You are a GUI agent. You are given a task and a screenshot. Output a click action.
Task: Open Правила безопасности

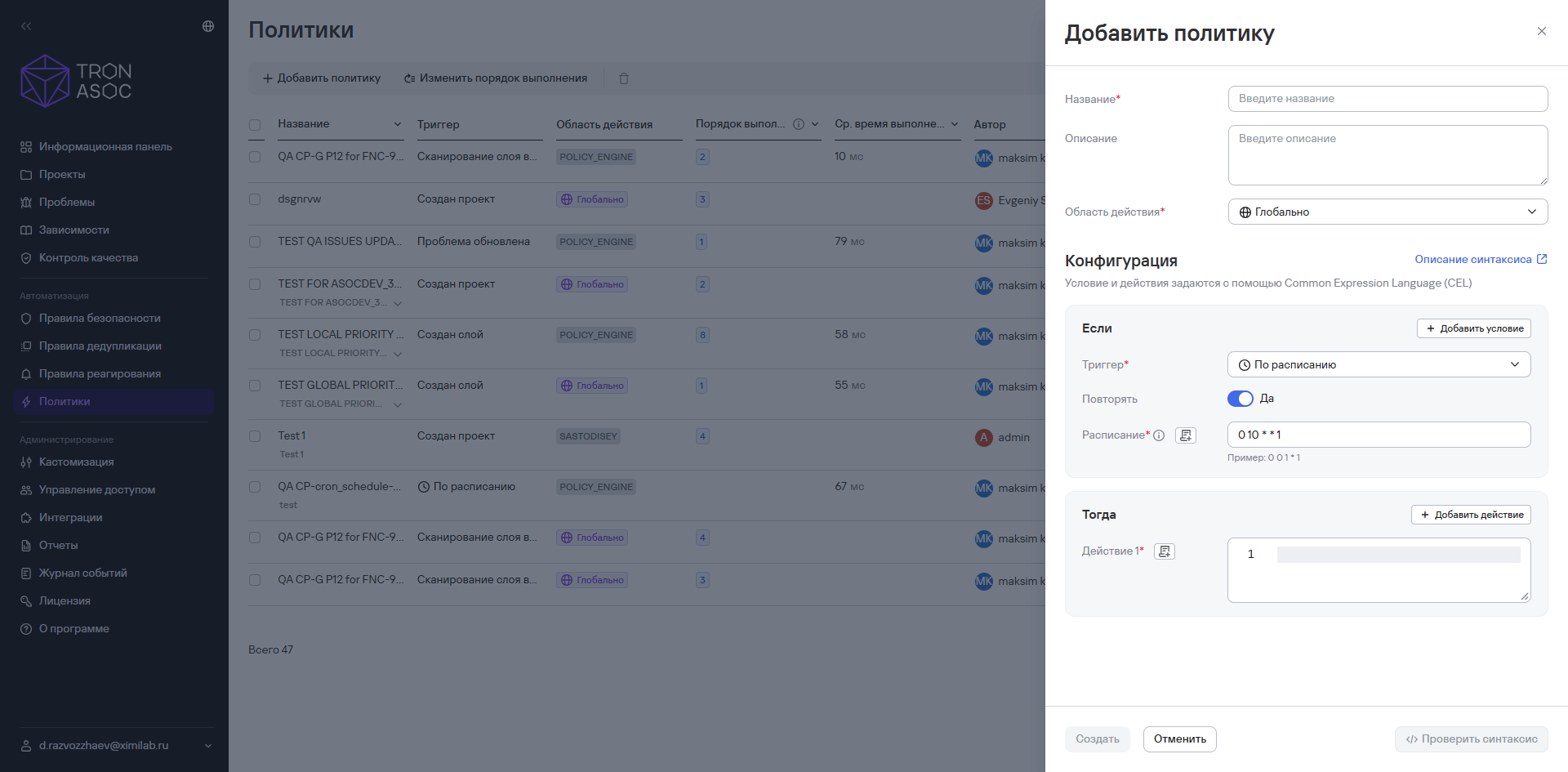click(x=100, y=318)
